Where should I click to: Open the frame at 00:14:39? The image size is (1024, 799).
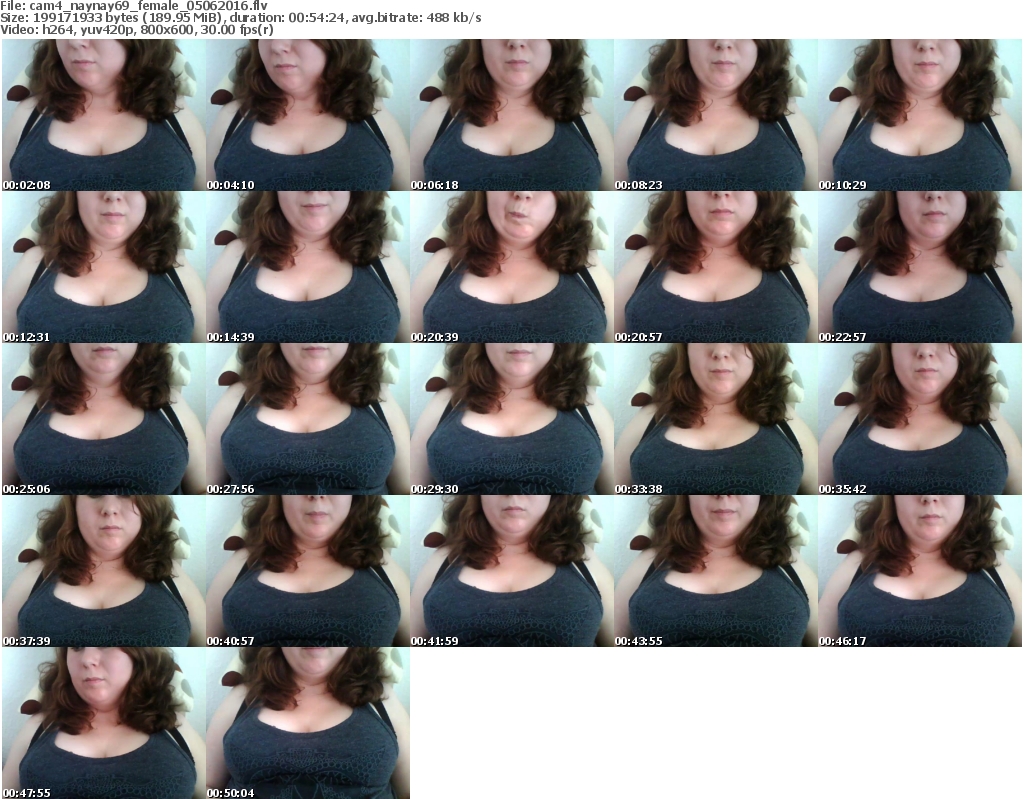[308, 267]
